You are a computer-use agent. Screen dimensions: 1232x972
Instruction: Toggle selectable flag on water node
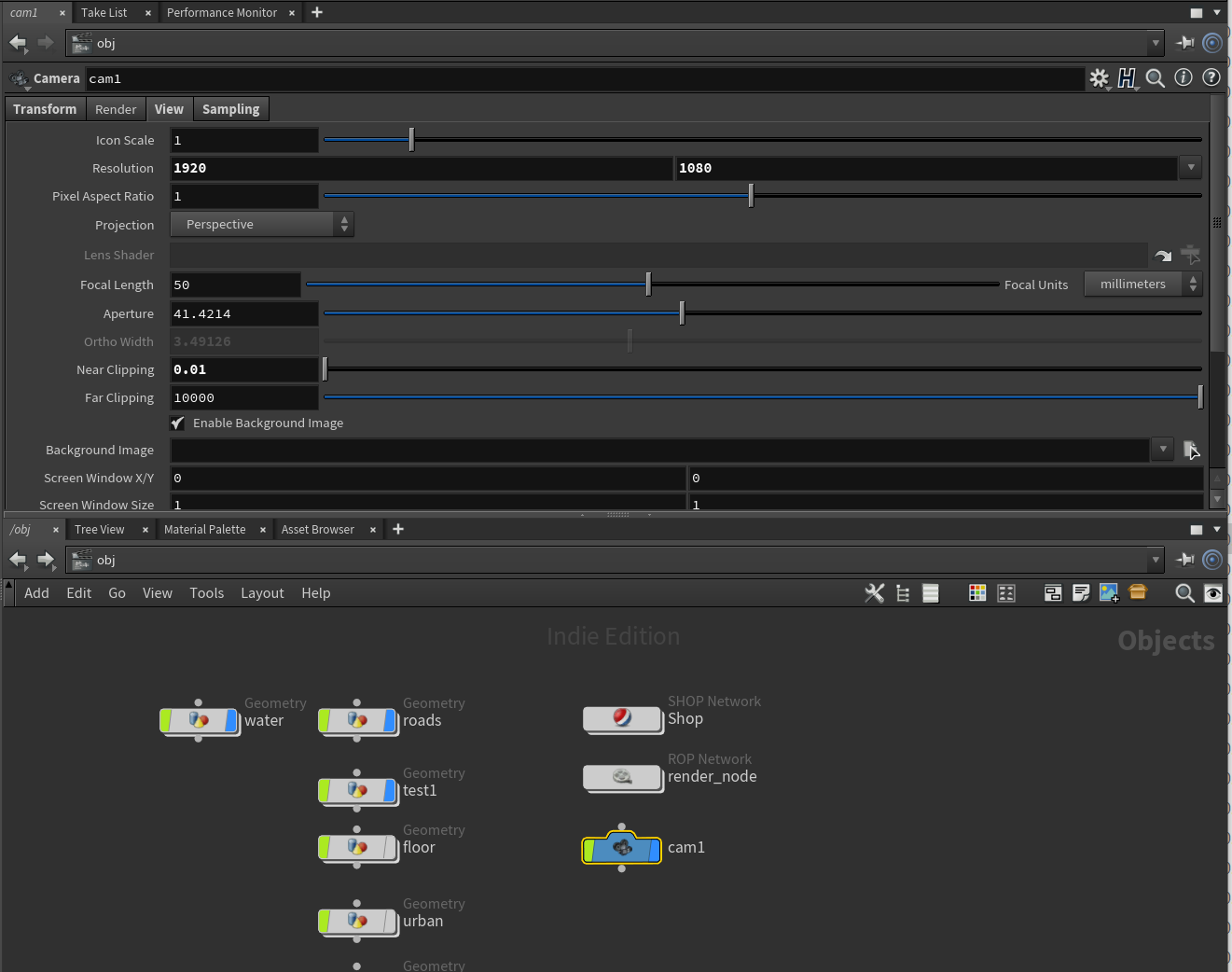(x=167, y=720)
